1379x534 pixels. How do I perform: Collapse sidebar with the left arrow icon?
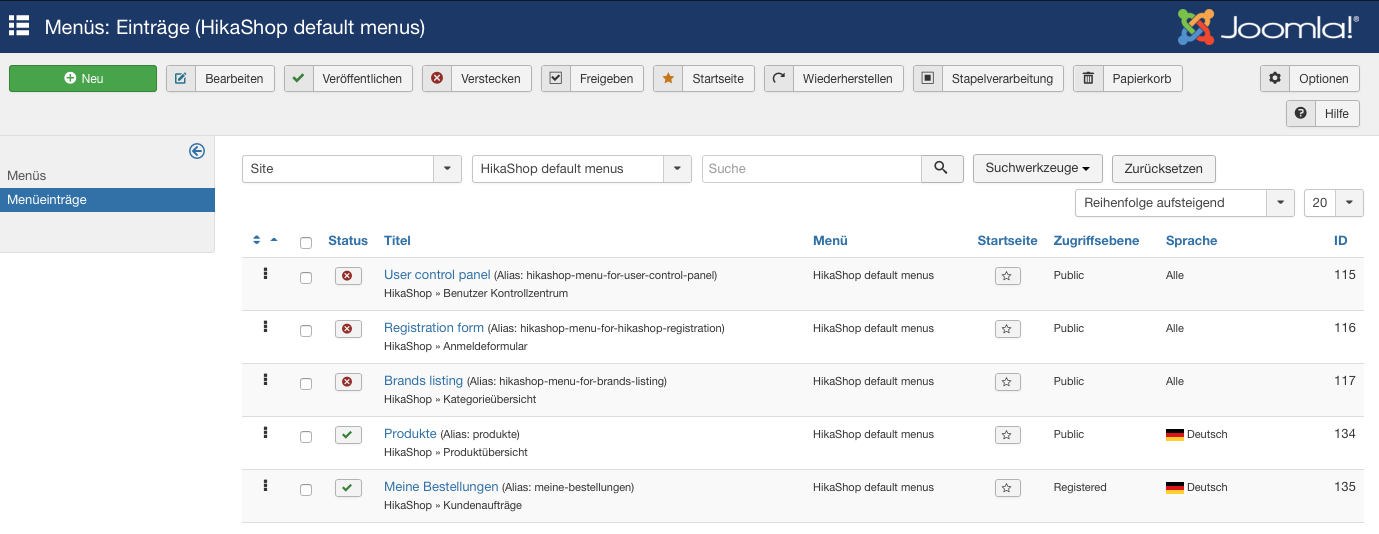click(197, 151)
